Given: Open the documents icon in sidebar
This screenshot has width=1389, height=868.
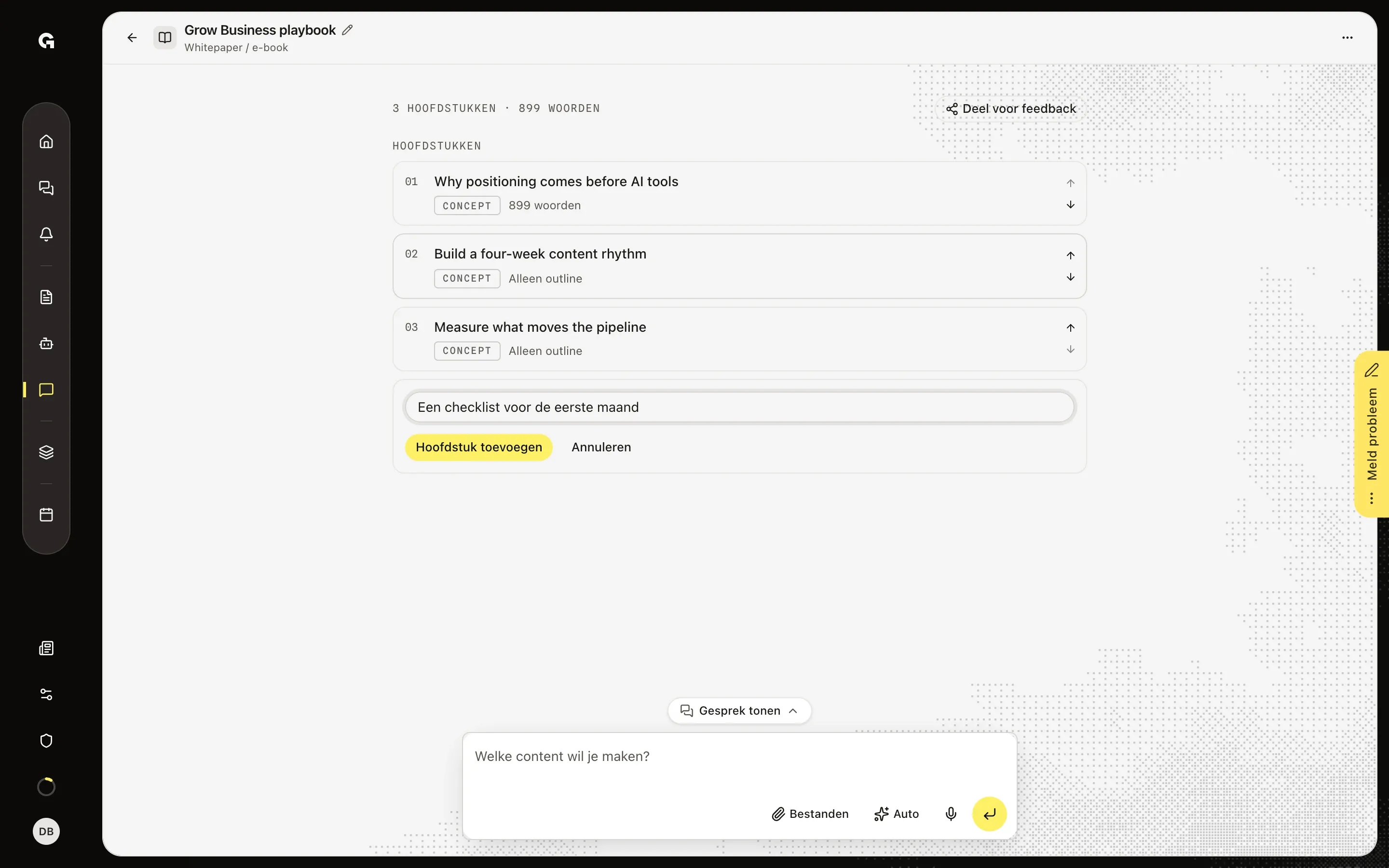Looking at the screenshot, I should click(x=46, y=297).
